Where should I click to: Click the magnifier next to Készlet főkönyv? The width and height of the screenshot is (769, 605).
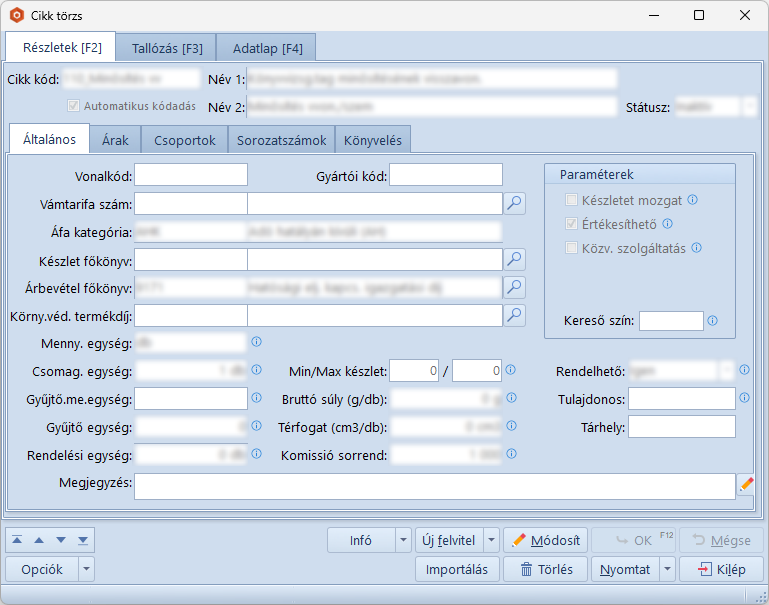pyautogui.click(x=513, y=259)
